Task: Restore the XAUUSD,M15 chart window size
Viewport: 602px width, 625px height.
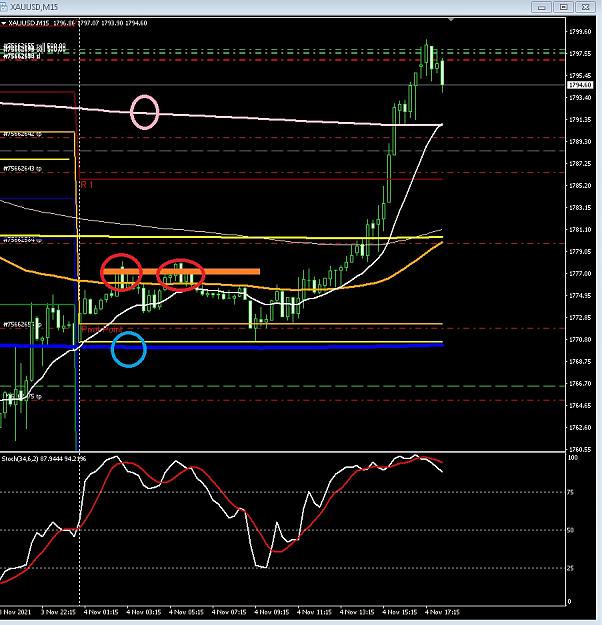Action: (x=563, y=7)
